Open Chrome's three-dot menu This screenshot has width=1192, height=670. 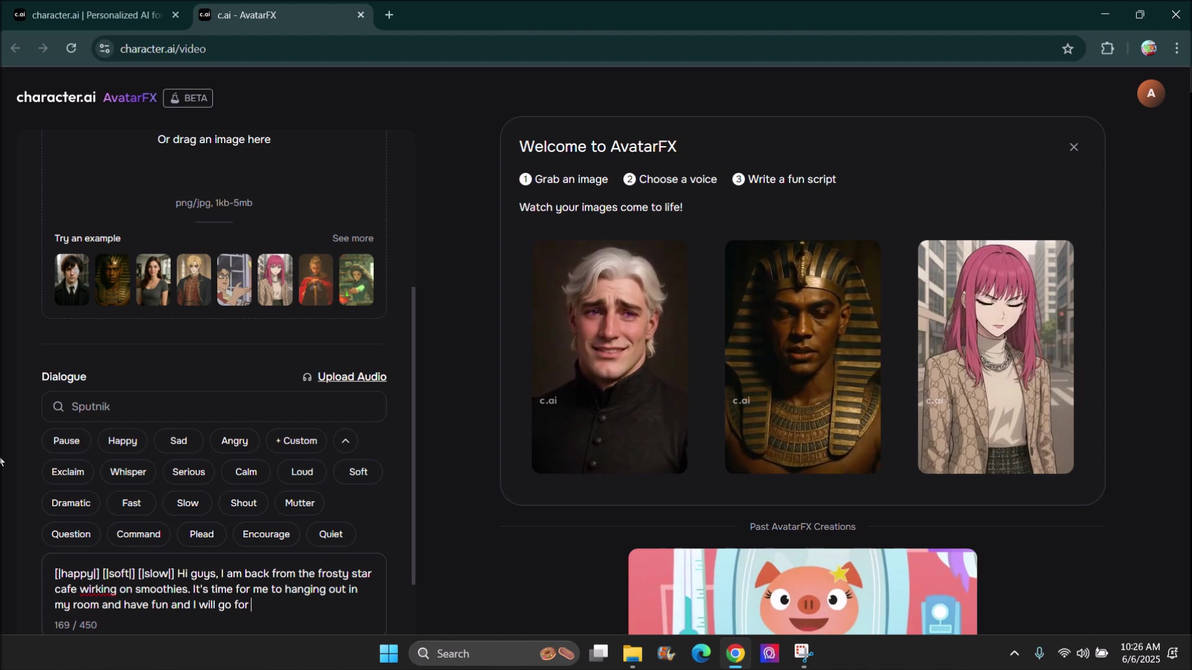tap(1176, 48)
